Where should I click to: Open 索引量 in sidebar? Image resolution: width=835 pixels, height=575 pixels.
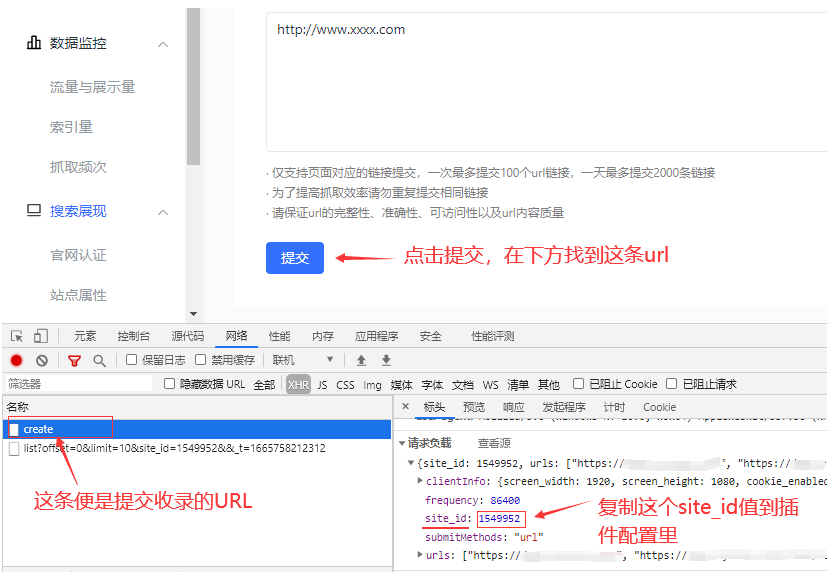click(71, 127)
